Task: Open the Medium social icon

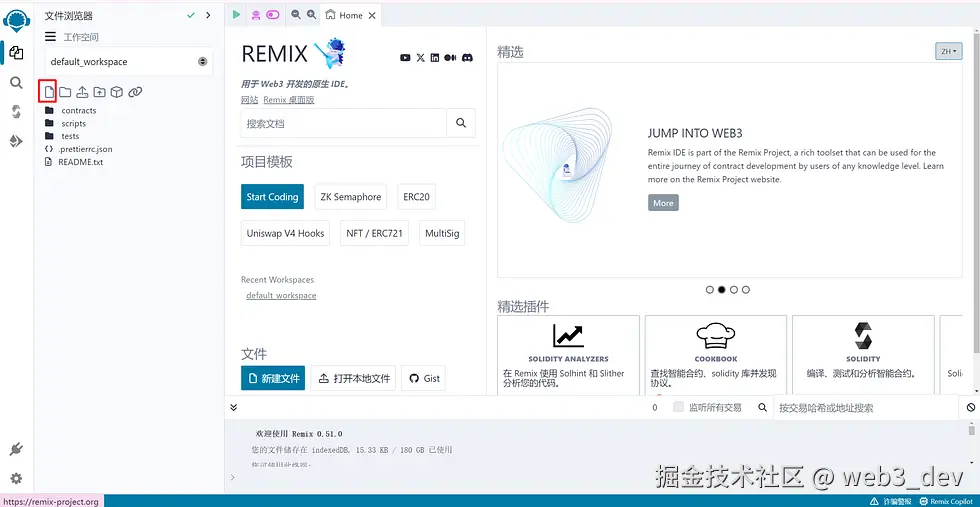Action: click(450, 58)
